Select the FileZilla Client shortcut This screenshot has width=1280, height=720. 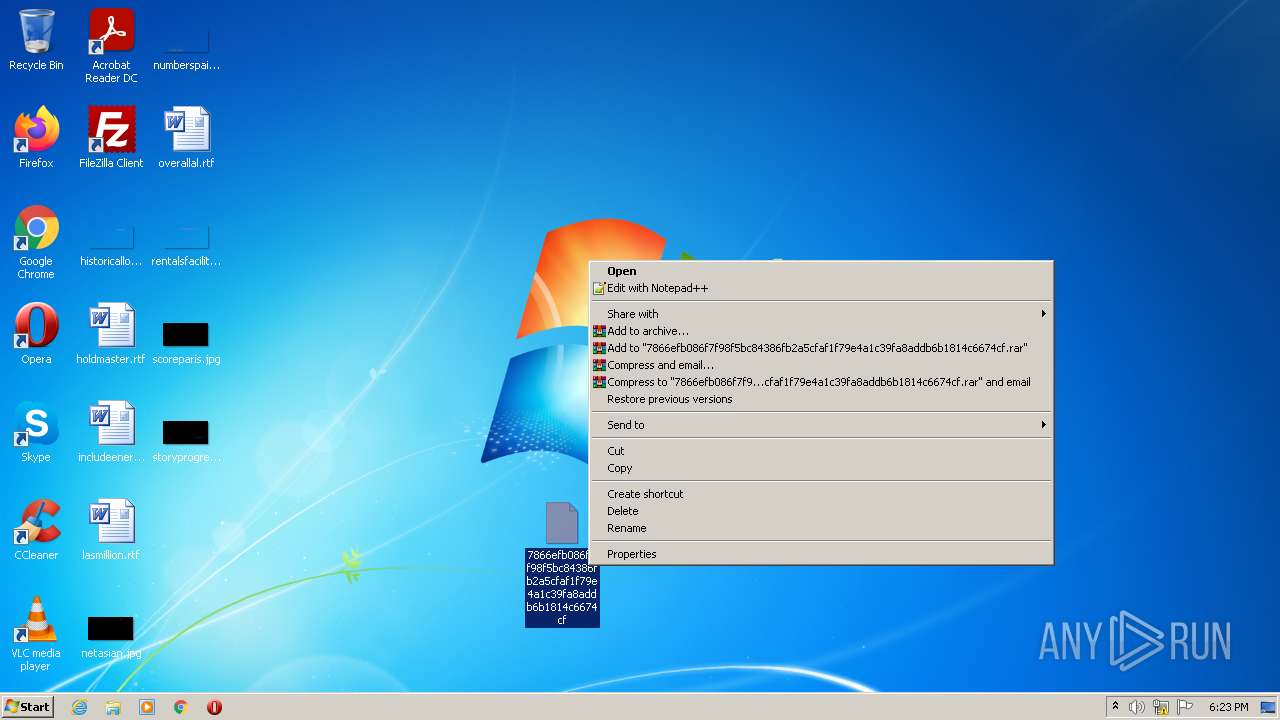[111, 138]
